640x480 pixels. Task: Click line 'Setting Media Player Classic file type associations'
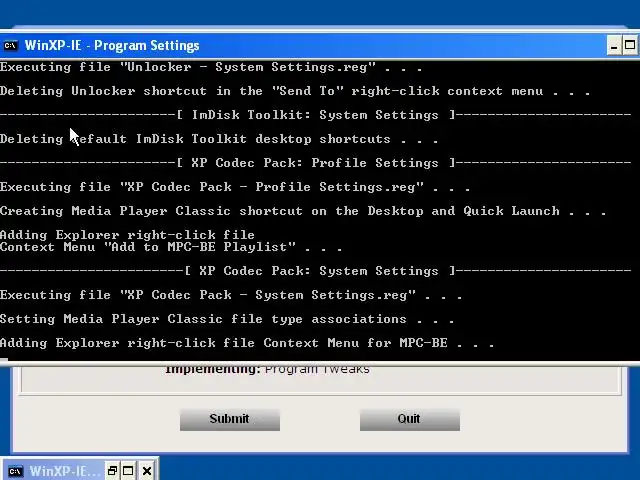click(x=227, y=319)
